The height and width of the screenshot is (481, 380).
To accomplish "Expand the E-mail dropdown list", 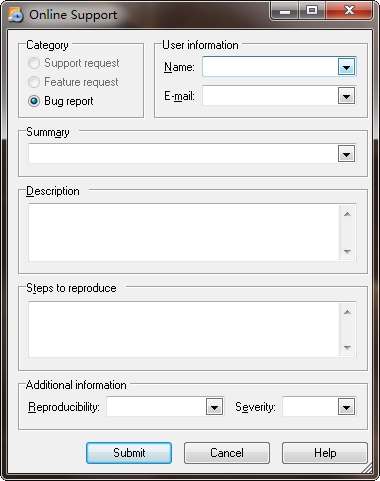I will [x=346, y=96].
